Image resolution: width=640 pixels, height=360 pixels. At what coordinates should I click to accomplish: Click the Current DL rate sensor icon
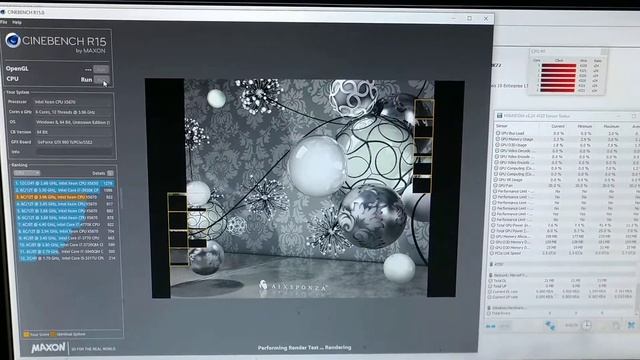[x=489, y=291]
